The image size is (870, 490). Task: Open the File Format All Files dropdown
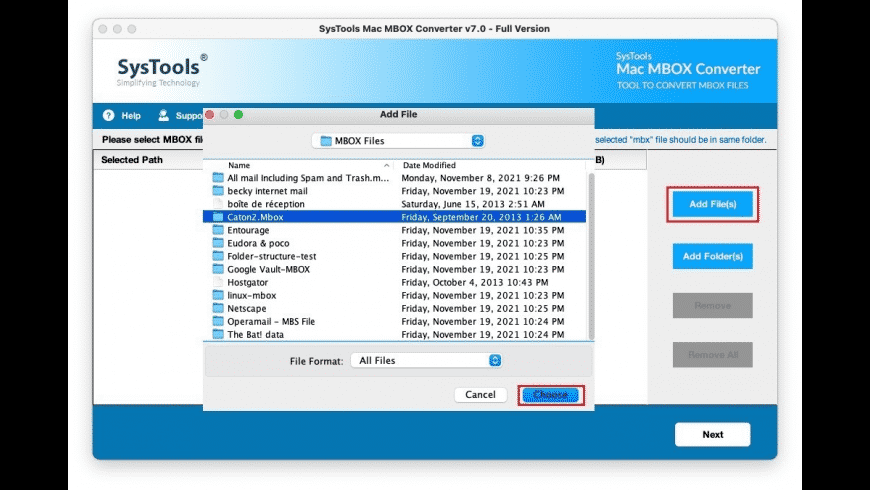pyautogui.click(x=426, y=361)
